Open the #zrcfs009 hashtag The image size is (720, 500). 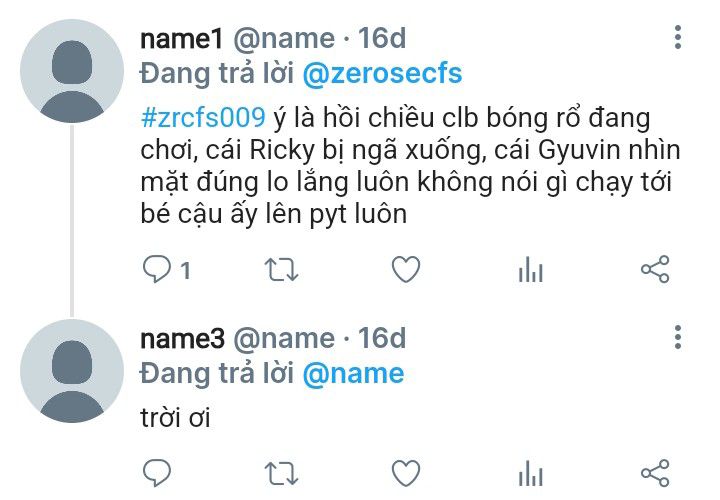click(203, 117)
